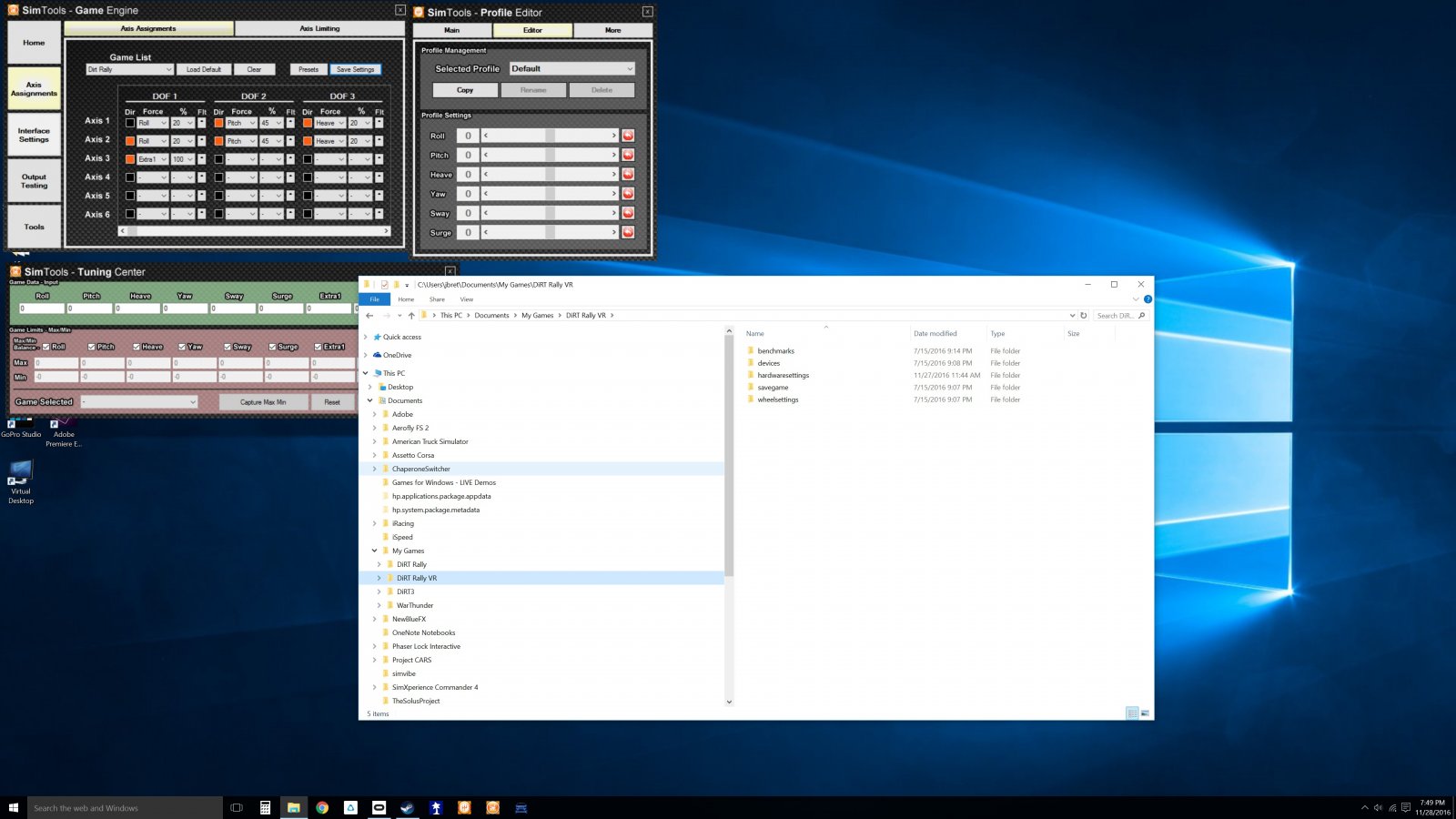
Task: Open Calculator from the taskbar
Action: coord(265,807)
